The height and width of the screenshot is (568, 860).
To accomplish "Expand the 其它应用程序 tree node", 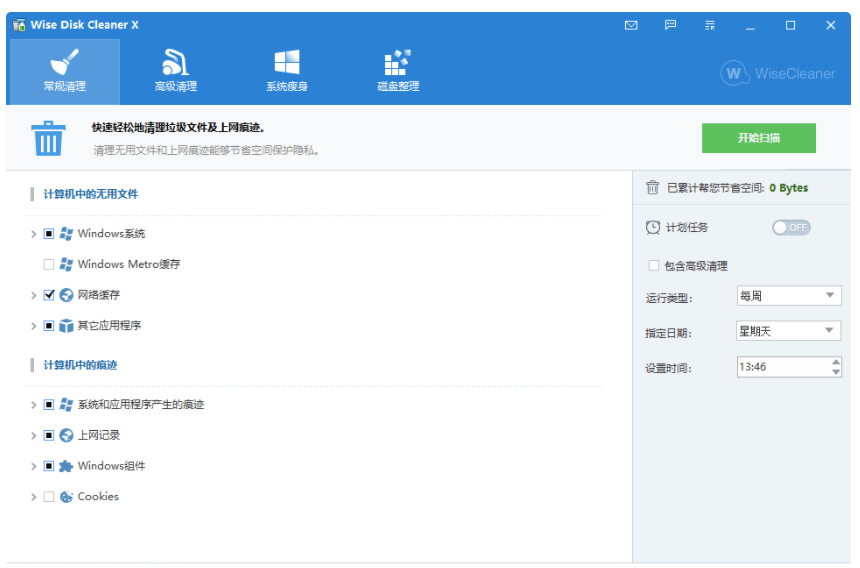I will tap(33, 326).
